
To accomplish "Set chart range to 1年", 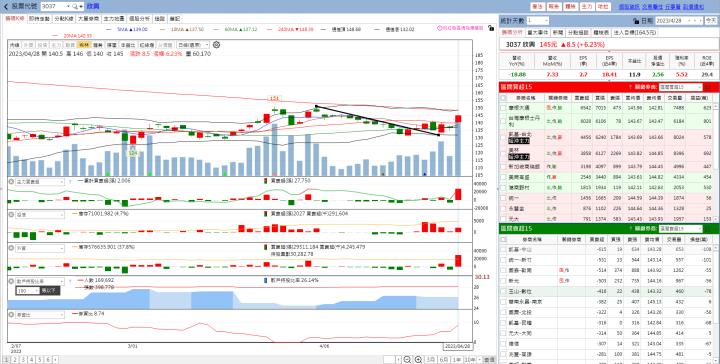I will (x=456, y=360).
